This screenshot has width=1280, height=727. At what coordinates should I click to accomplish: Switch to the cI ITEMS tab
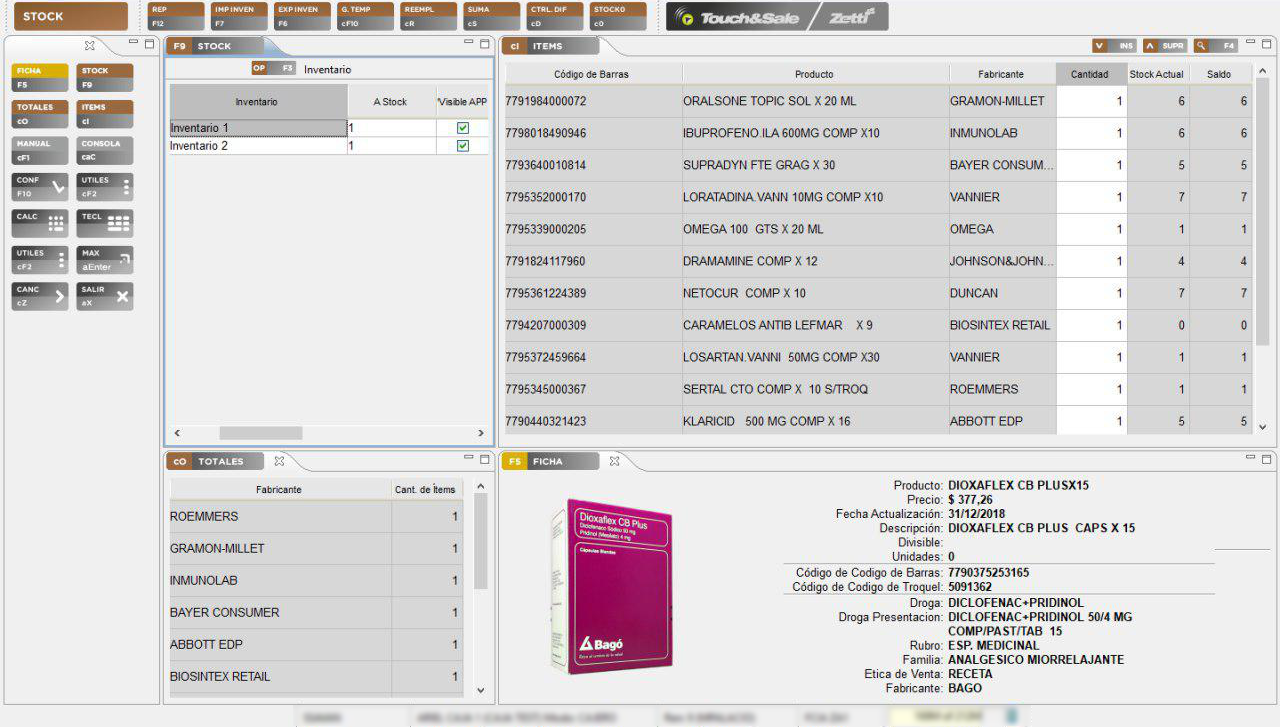pyautogui.click(x=548, y=46)
